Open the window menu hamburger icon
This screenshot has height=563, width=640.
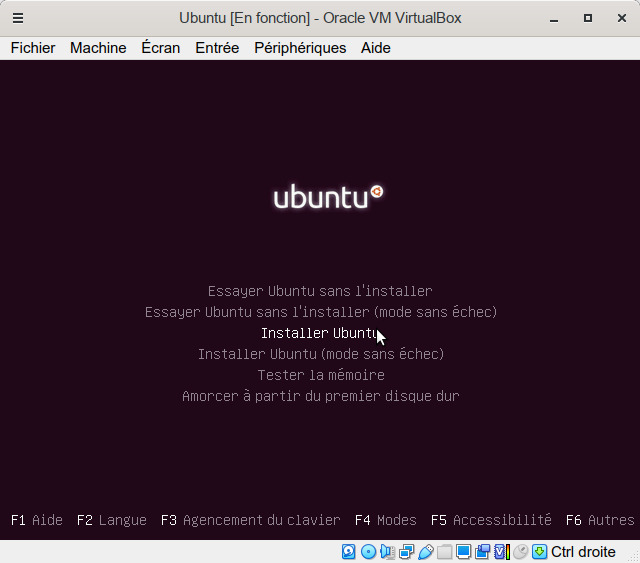point(18,18)
